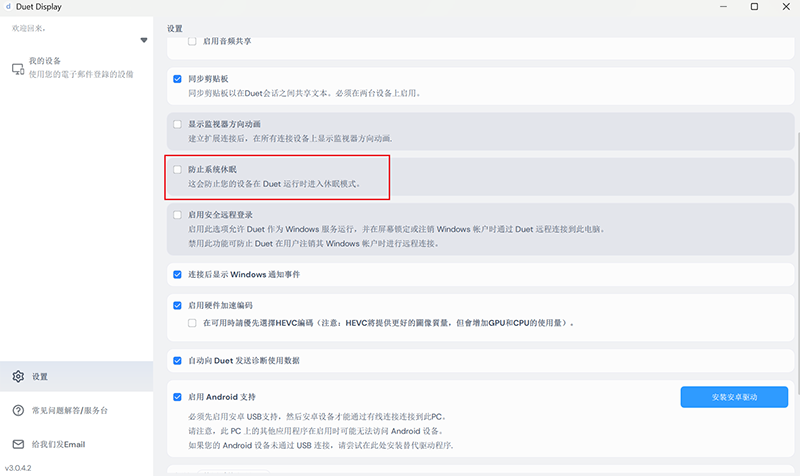Click the envelope icon for email
This screenshot has width=800, height=476.
pyautogui.click(x=18, y=444)
